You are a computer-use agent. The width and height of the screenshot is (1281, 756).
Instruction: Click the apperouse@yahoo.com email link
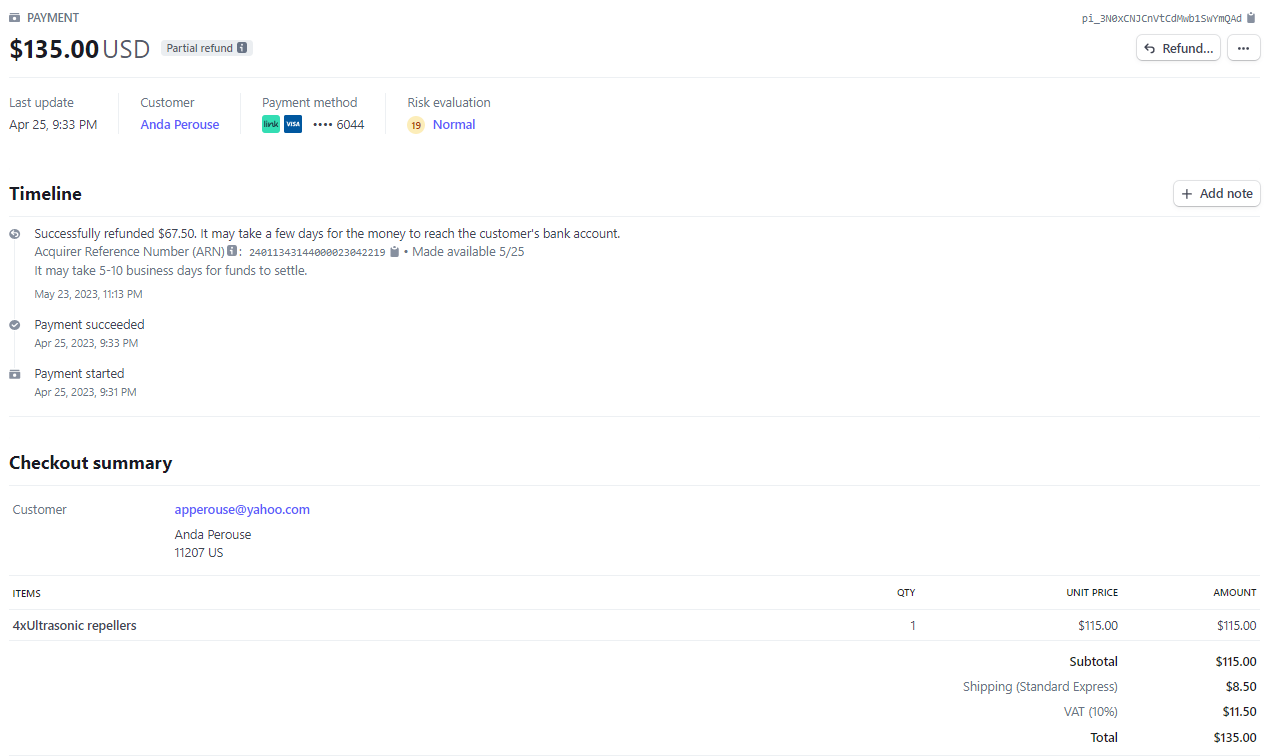242,510
